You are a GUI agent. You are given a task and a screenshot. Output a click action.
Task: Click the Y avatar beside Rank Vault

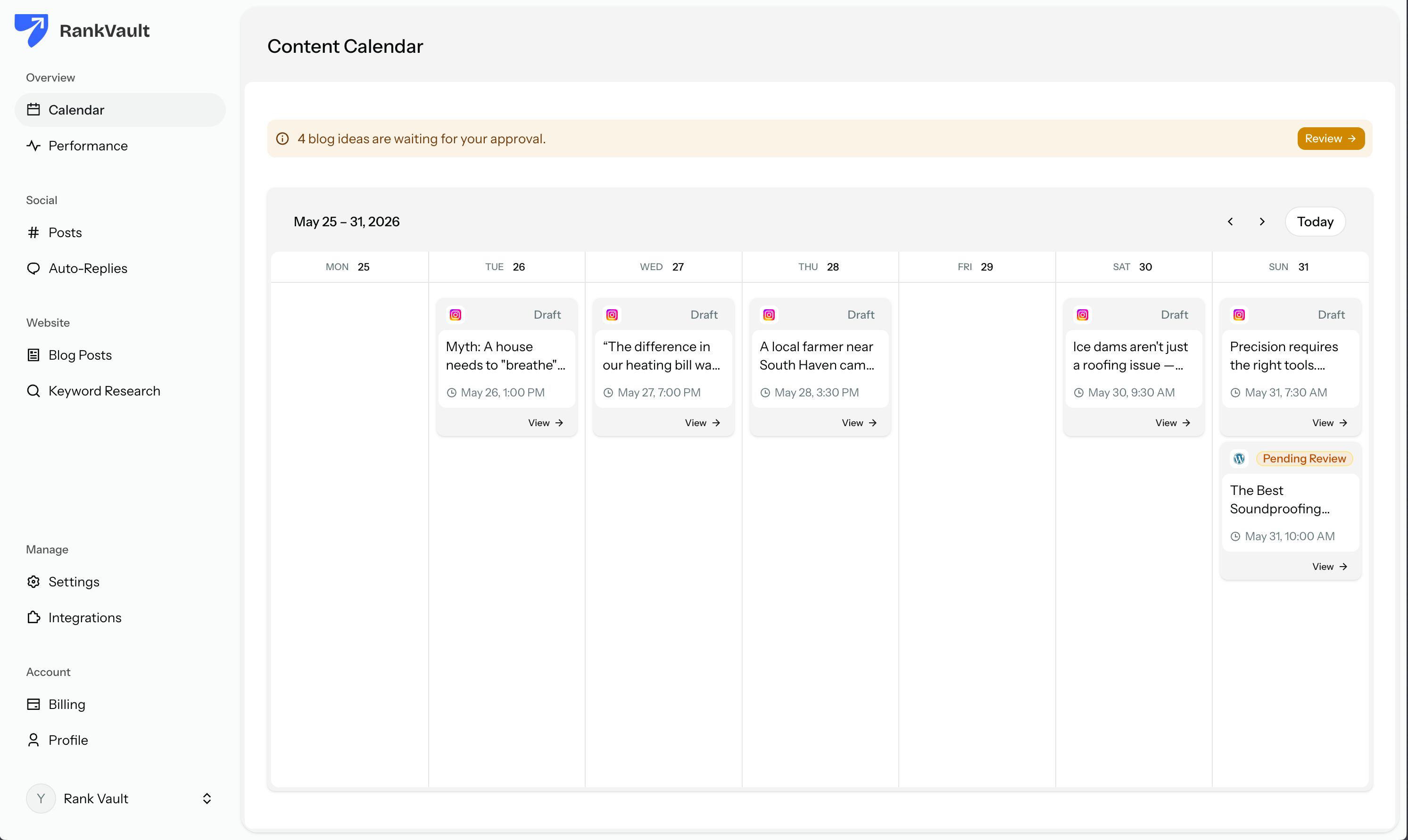[x=41, y=799]
